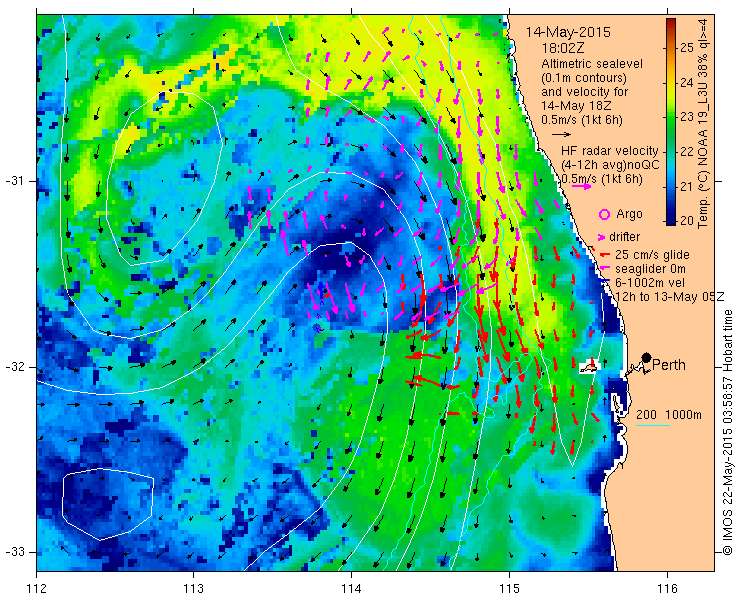Screen dimensions: 740x600
Task: Click the 'Argo' legend text
Action: [629, 214]
